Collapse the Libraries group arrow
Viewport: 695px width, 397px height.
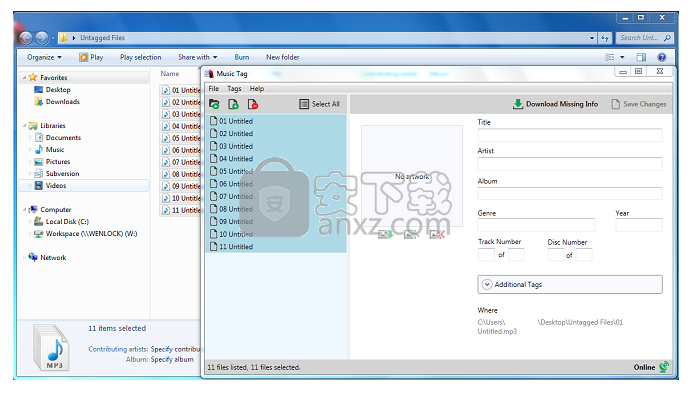(24, 126)
